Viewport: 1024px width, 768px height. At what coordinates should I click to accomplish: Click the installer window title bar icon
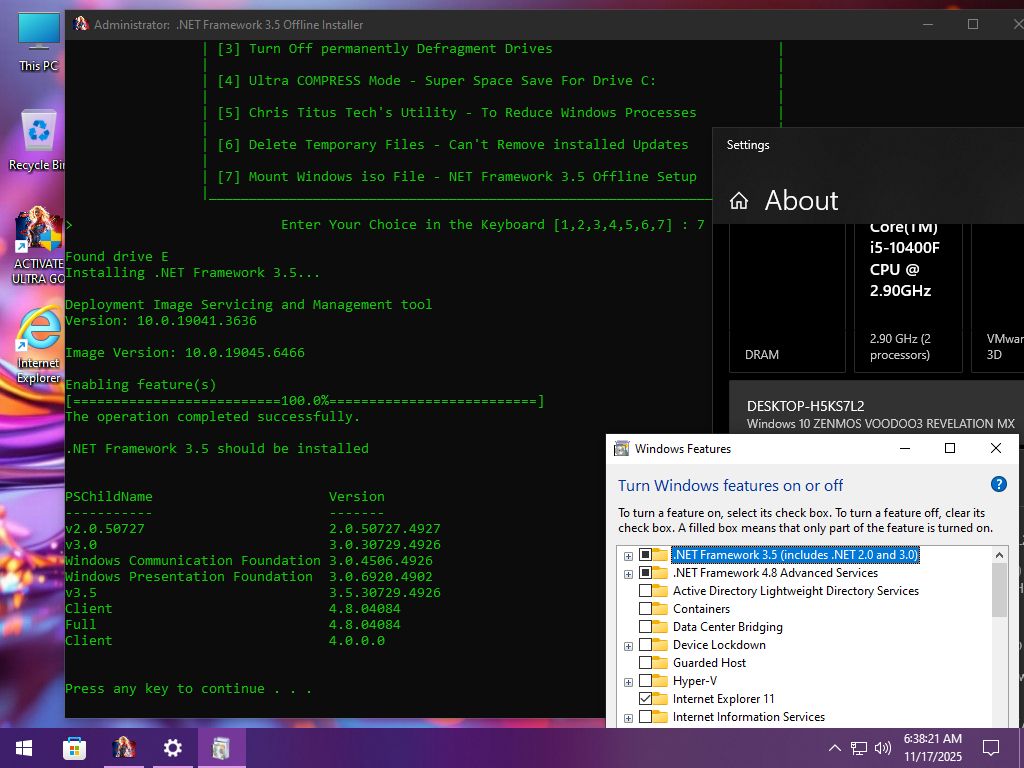tap(82, 24)
